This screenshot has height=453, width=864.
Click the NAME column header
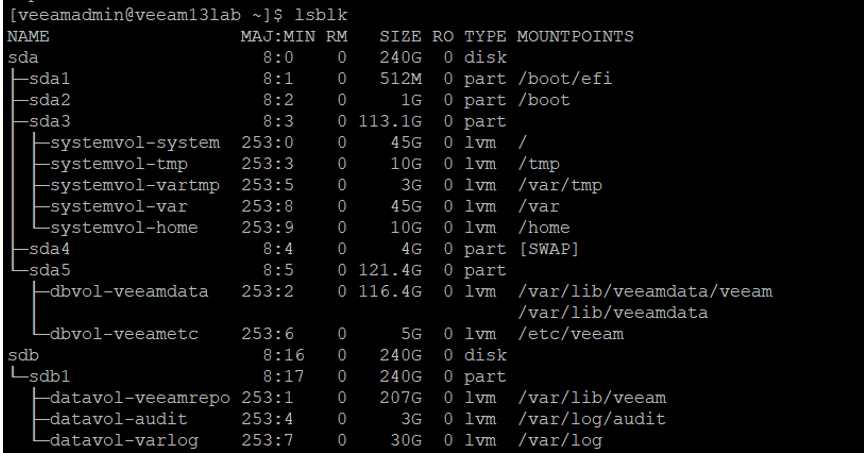(x=28, y=36)
